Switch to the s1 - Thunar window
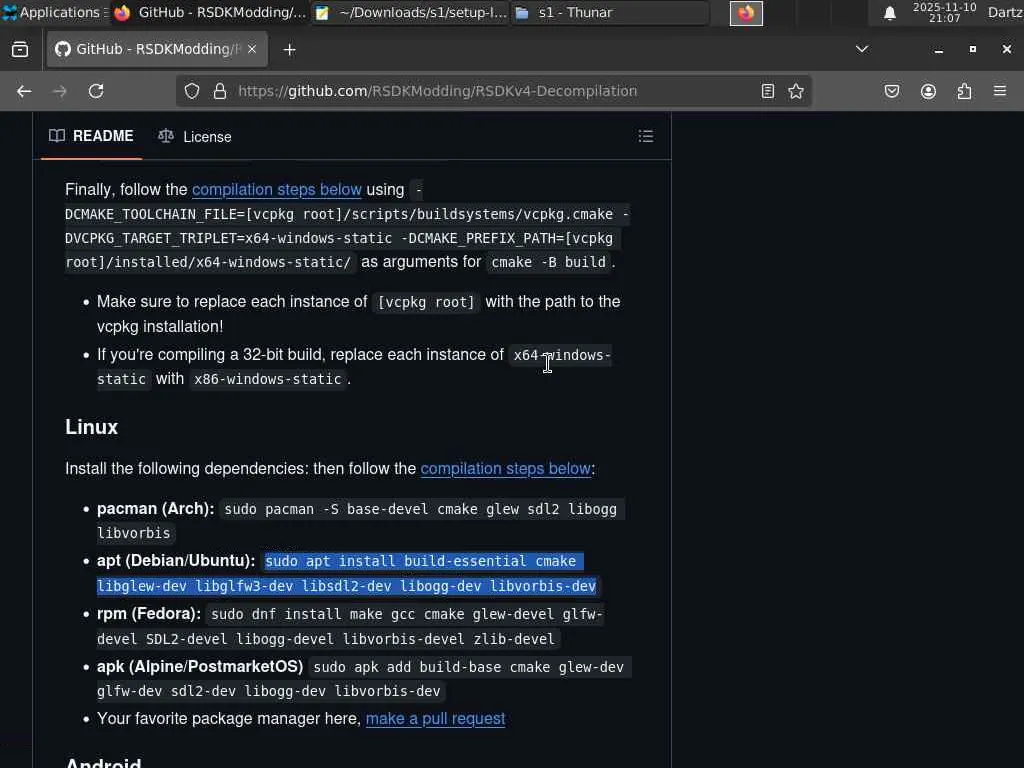This screenshot has width=1024, height=768. (x=611, y=12)
